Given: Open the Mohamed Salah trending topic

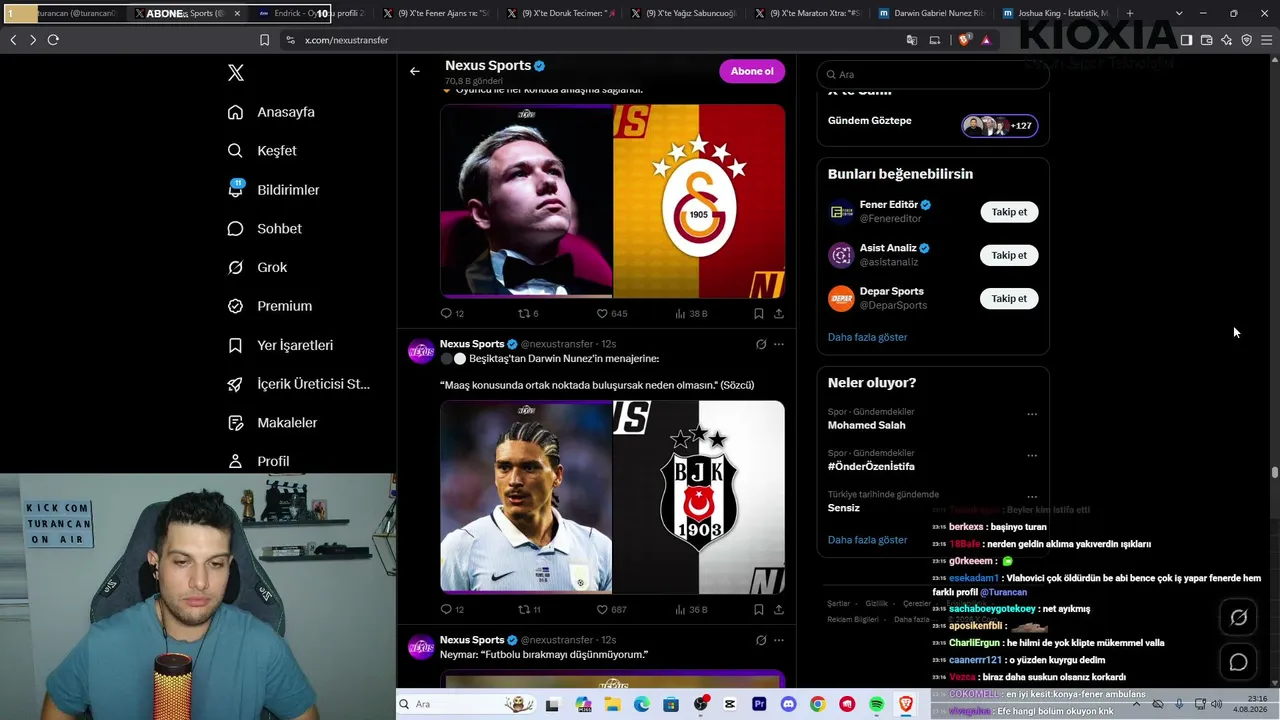Looking at the screenshot, I should click(x=866, y=425).
